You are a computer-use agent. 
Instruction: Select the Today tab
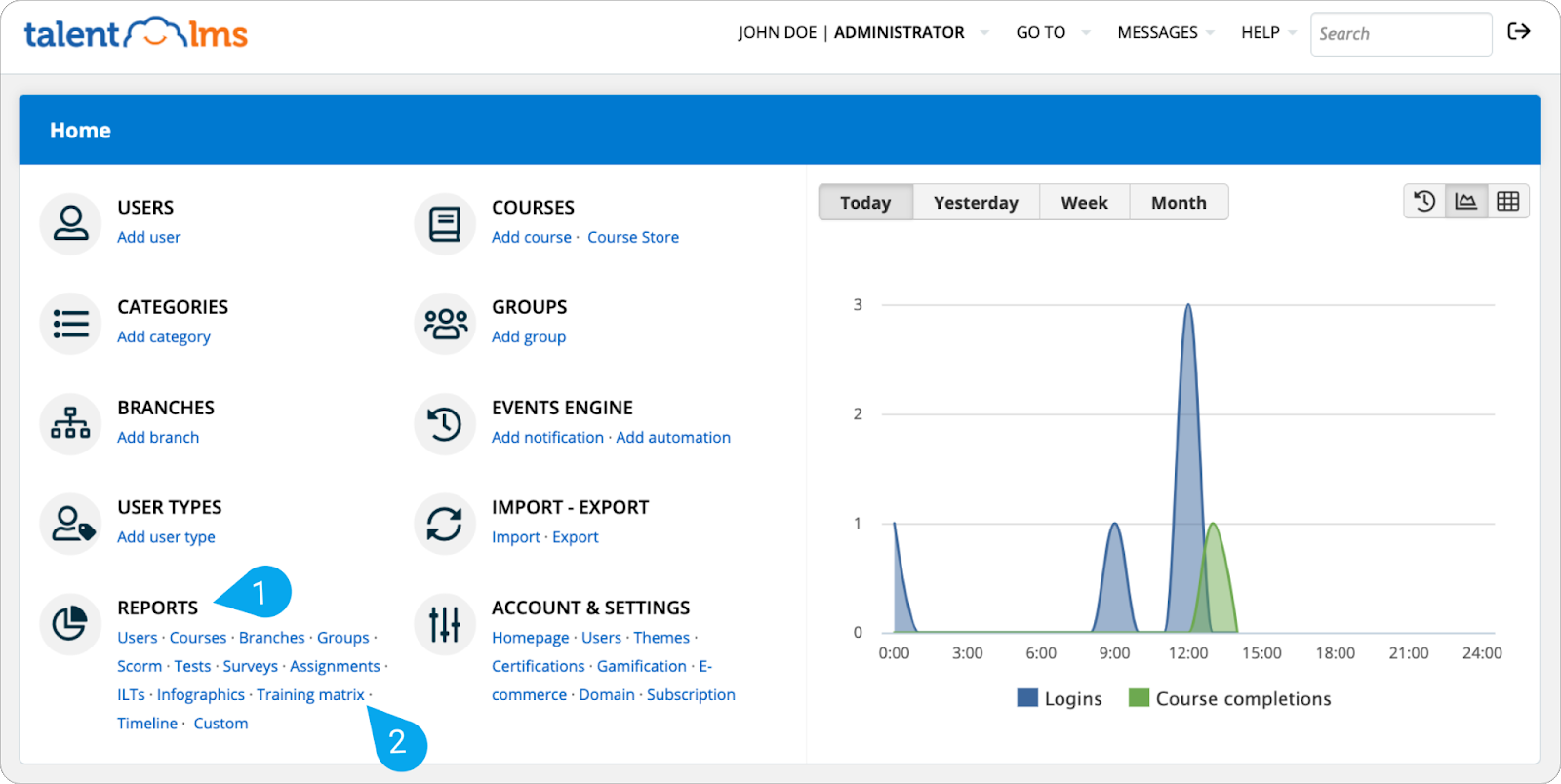(865, 202)
